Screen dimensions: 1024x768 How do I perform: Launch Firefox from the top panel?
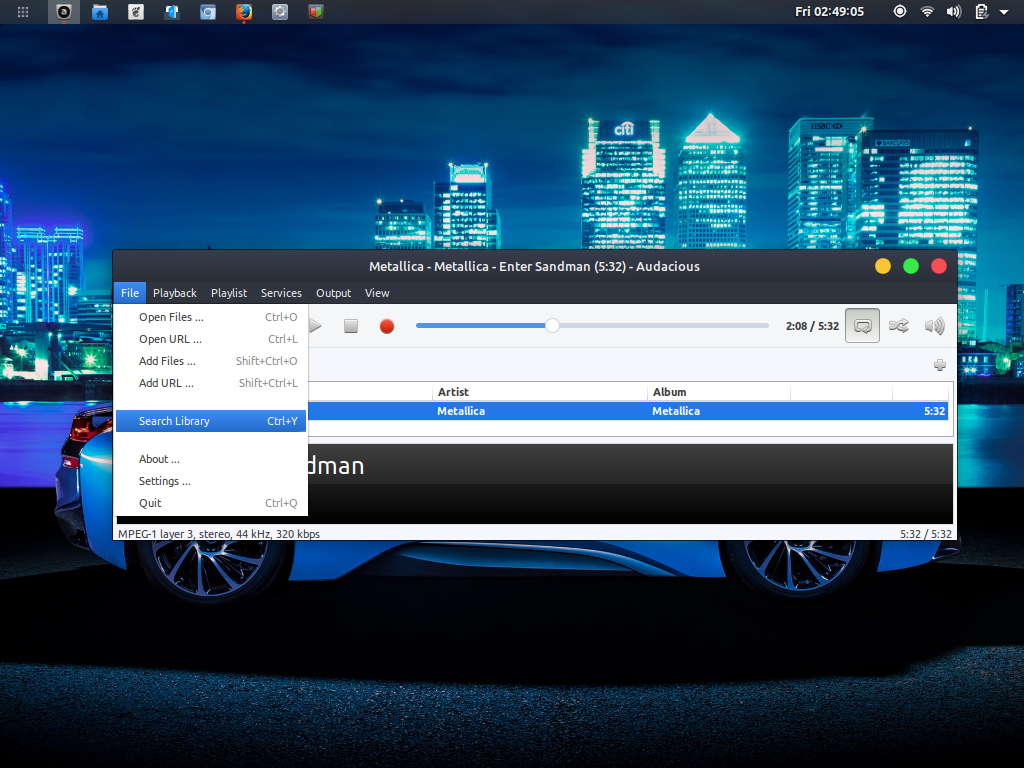[x=244, y=12]
